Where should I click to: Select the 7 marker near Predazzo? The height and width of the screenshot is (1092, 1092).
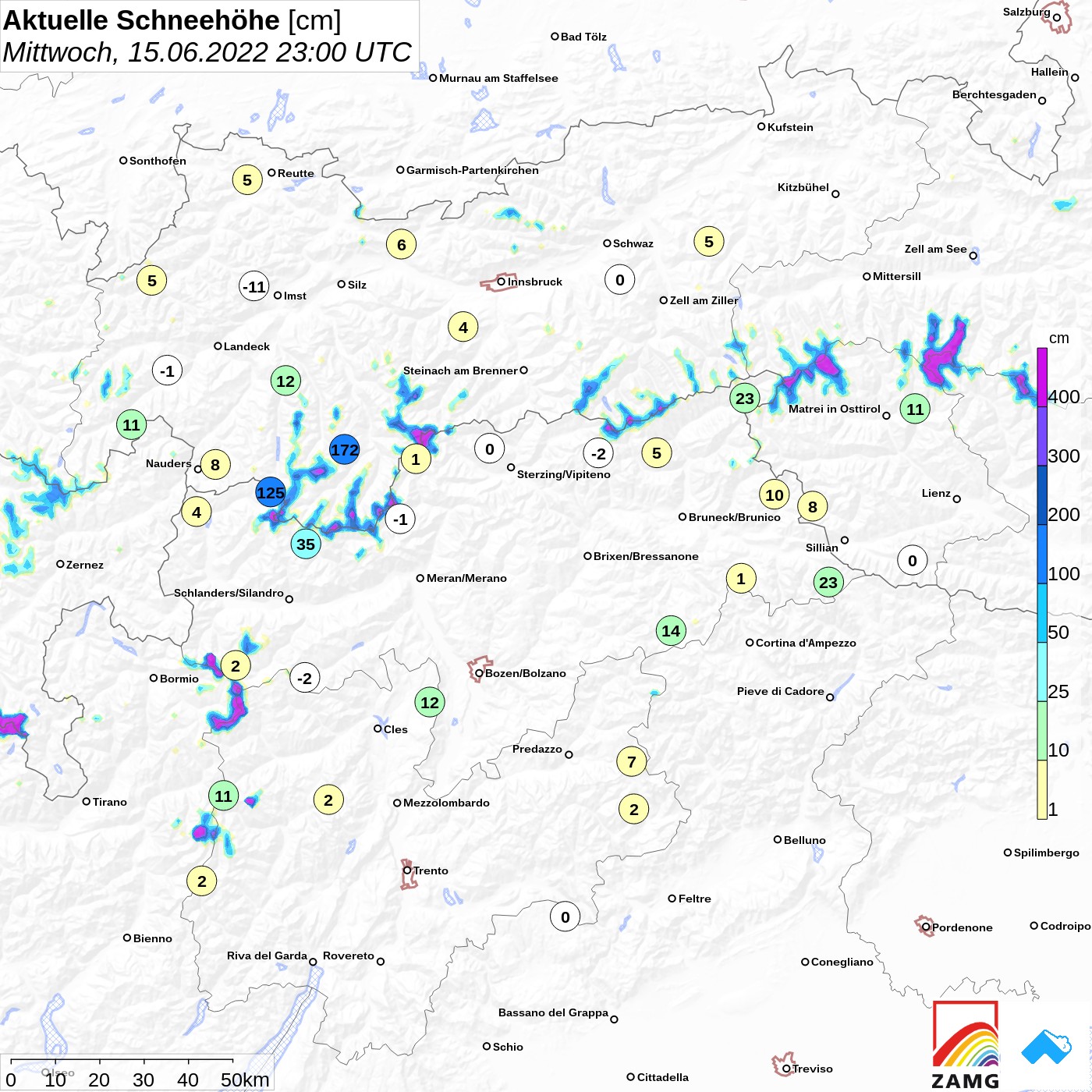(x=632, y=762)
